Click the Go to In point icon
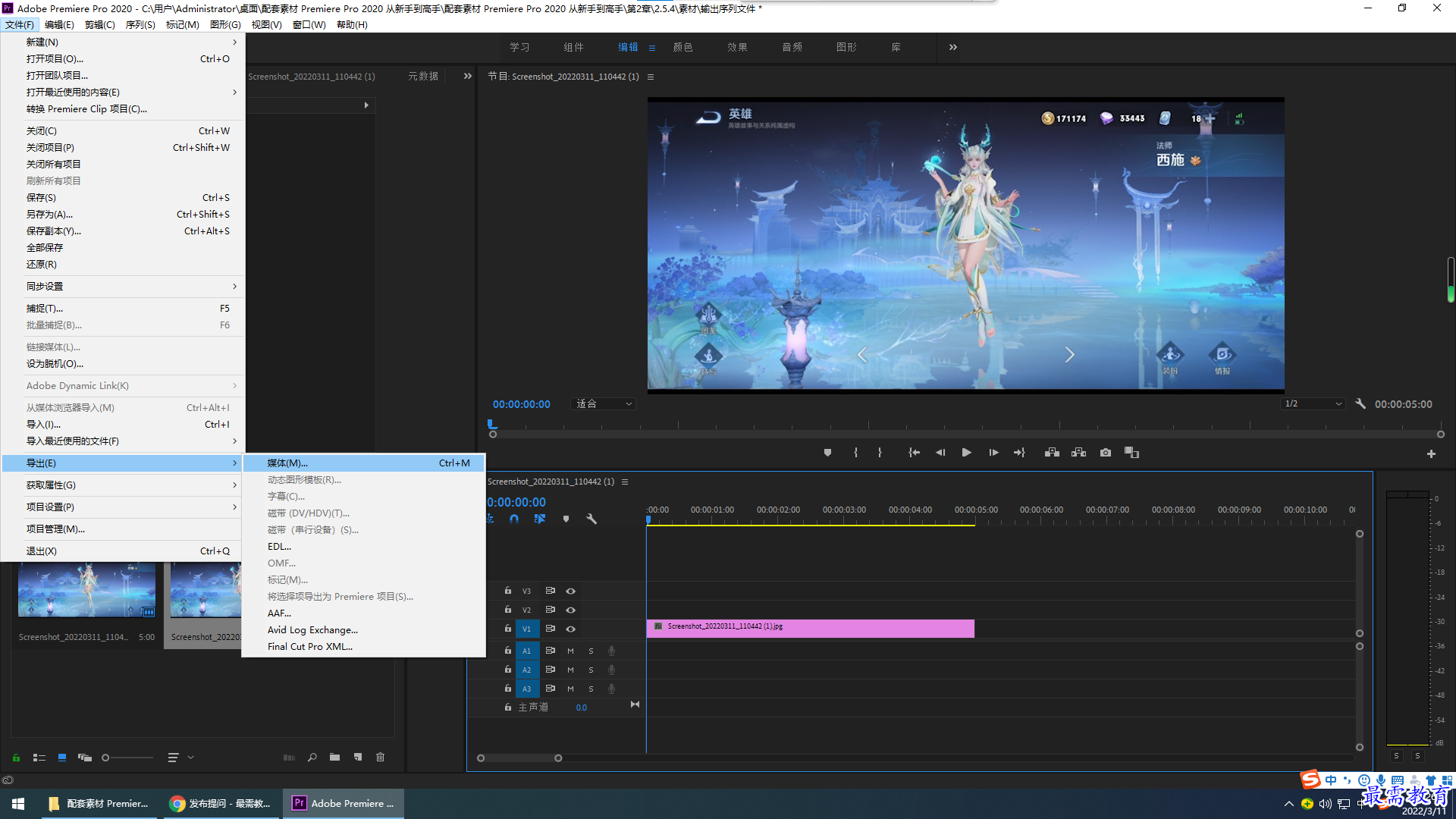Viewport: 1456px width, 819px height. point(914,453)
